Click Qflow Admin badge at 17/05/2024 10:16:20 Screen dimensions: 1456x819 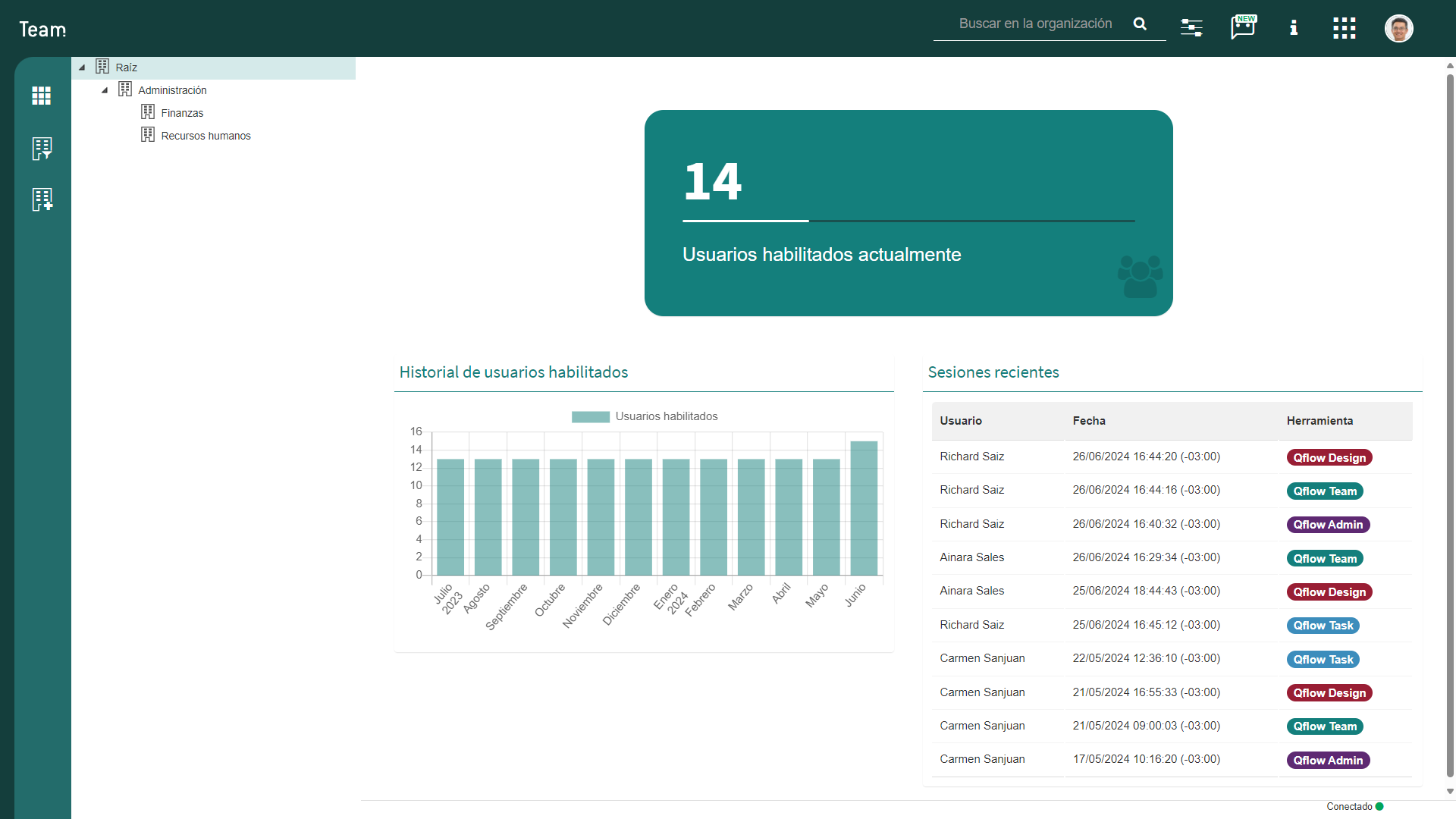1328,761
